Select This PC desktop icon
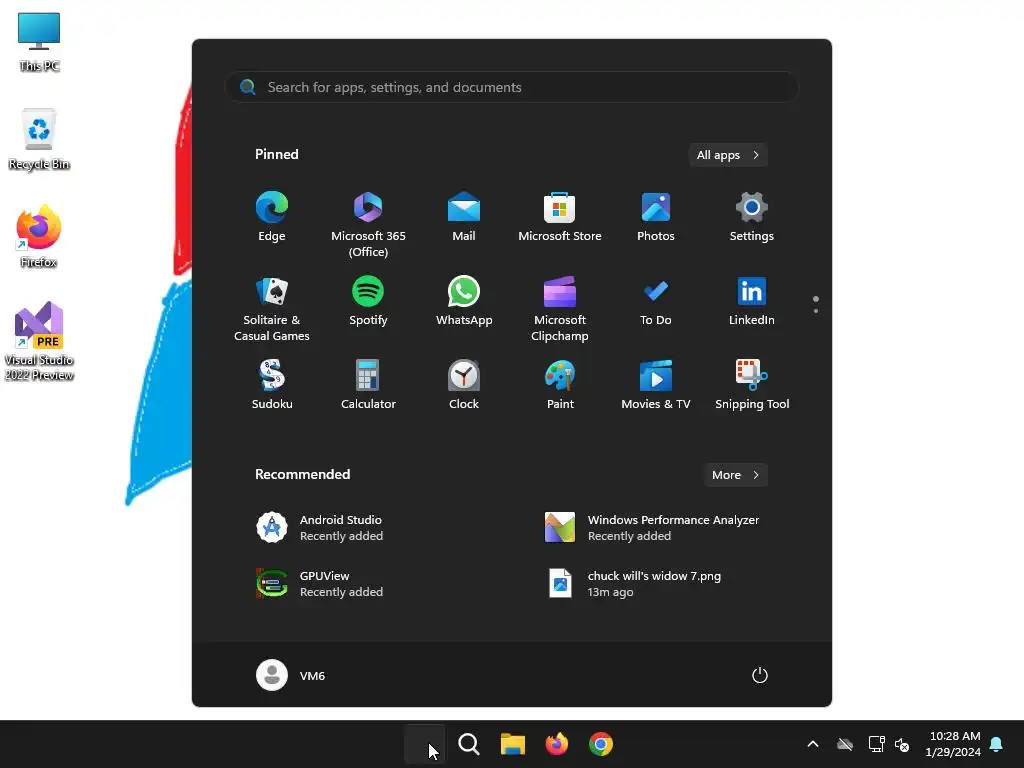The width and height of the screenshot is (1024, 768). [39, 41]
